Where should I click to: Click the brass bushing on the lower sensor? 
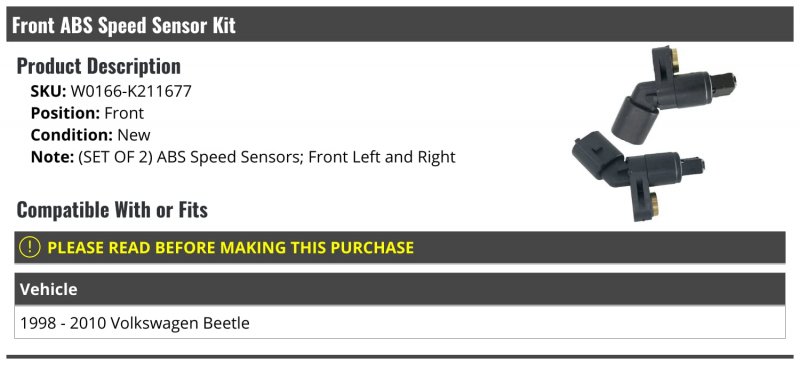pos(655,204)
